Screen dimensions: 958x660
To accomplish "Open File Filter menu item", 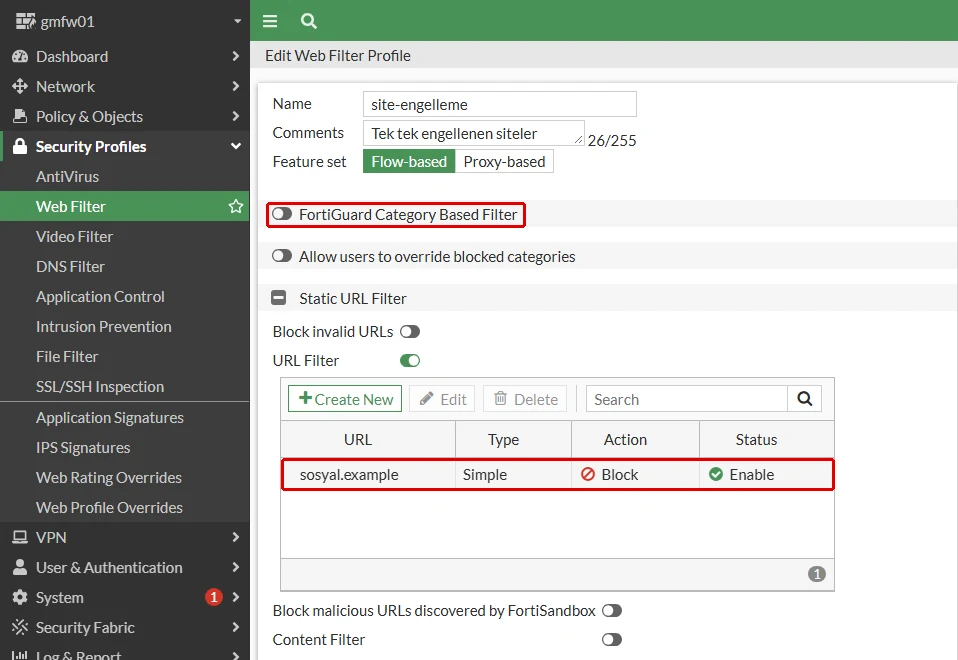I will [x=125, y=356].
